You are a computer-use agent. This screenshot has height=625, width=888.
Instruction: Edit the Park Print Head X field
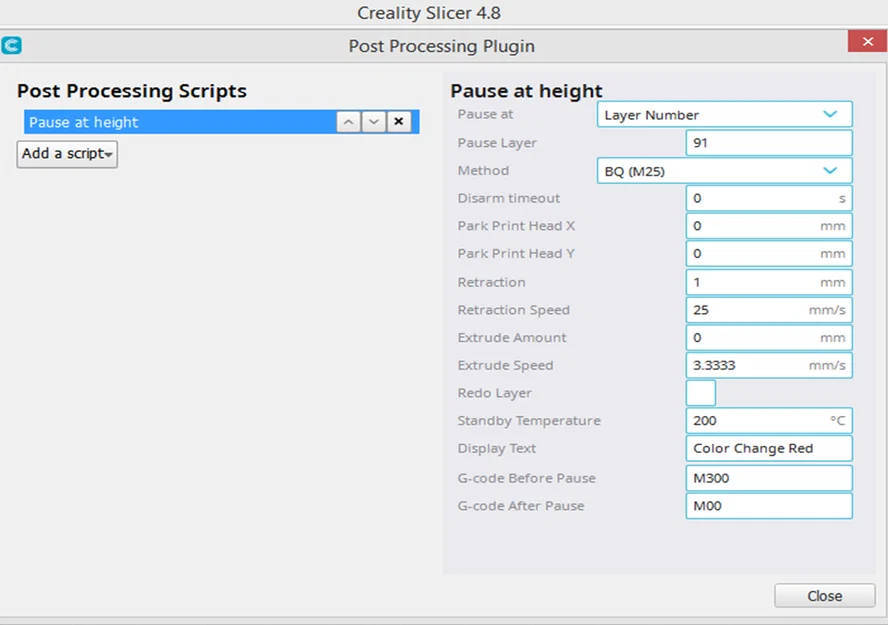[769, 226]
